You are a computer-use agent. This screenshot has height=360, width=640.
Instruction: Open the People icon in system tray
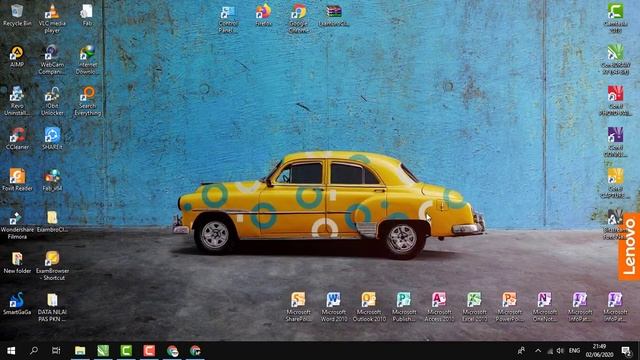pos(521,351)
